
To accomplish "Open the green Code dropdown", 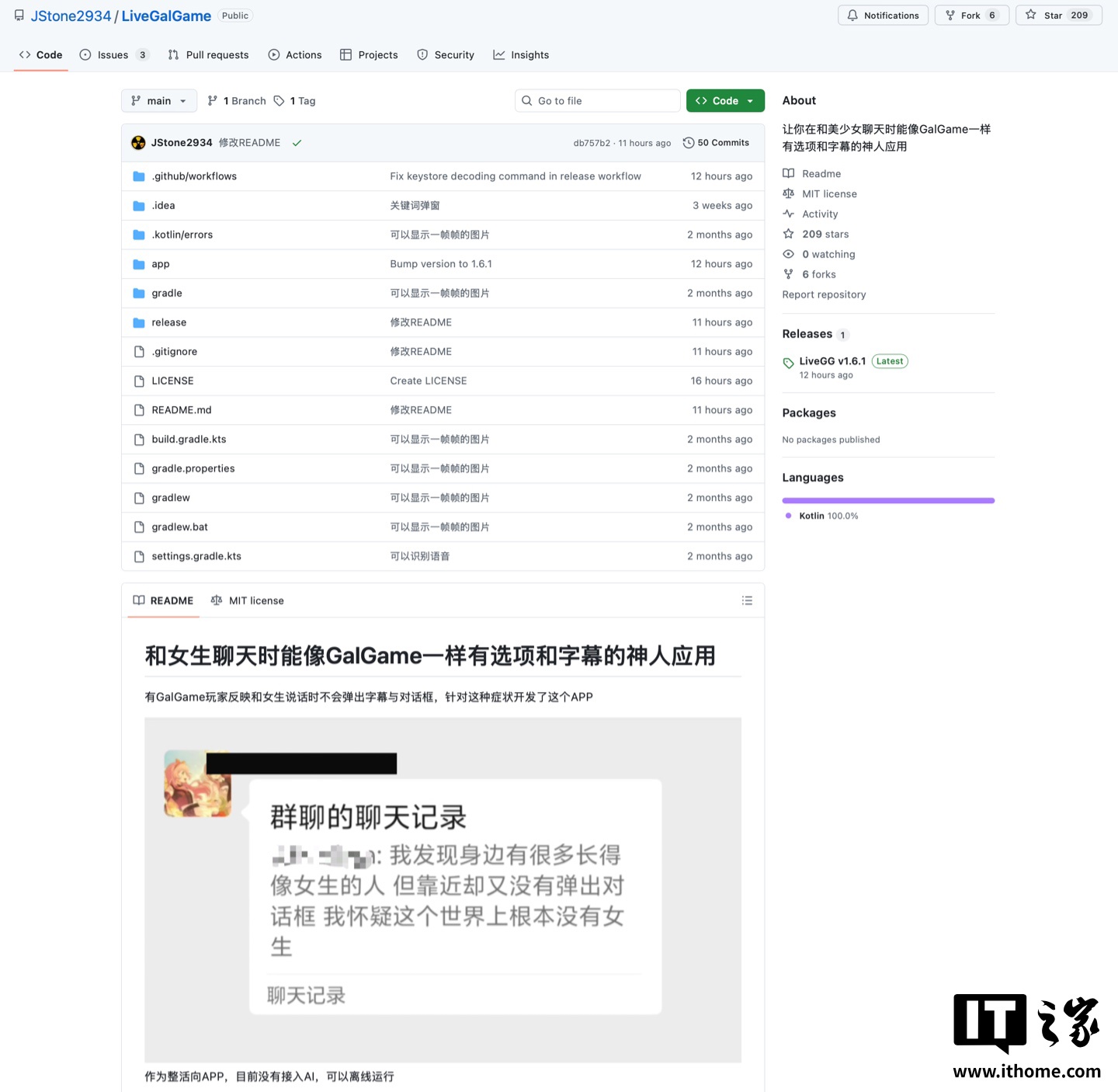I will [724, 100].
